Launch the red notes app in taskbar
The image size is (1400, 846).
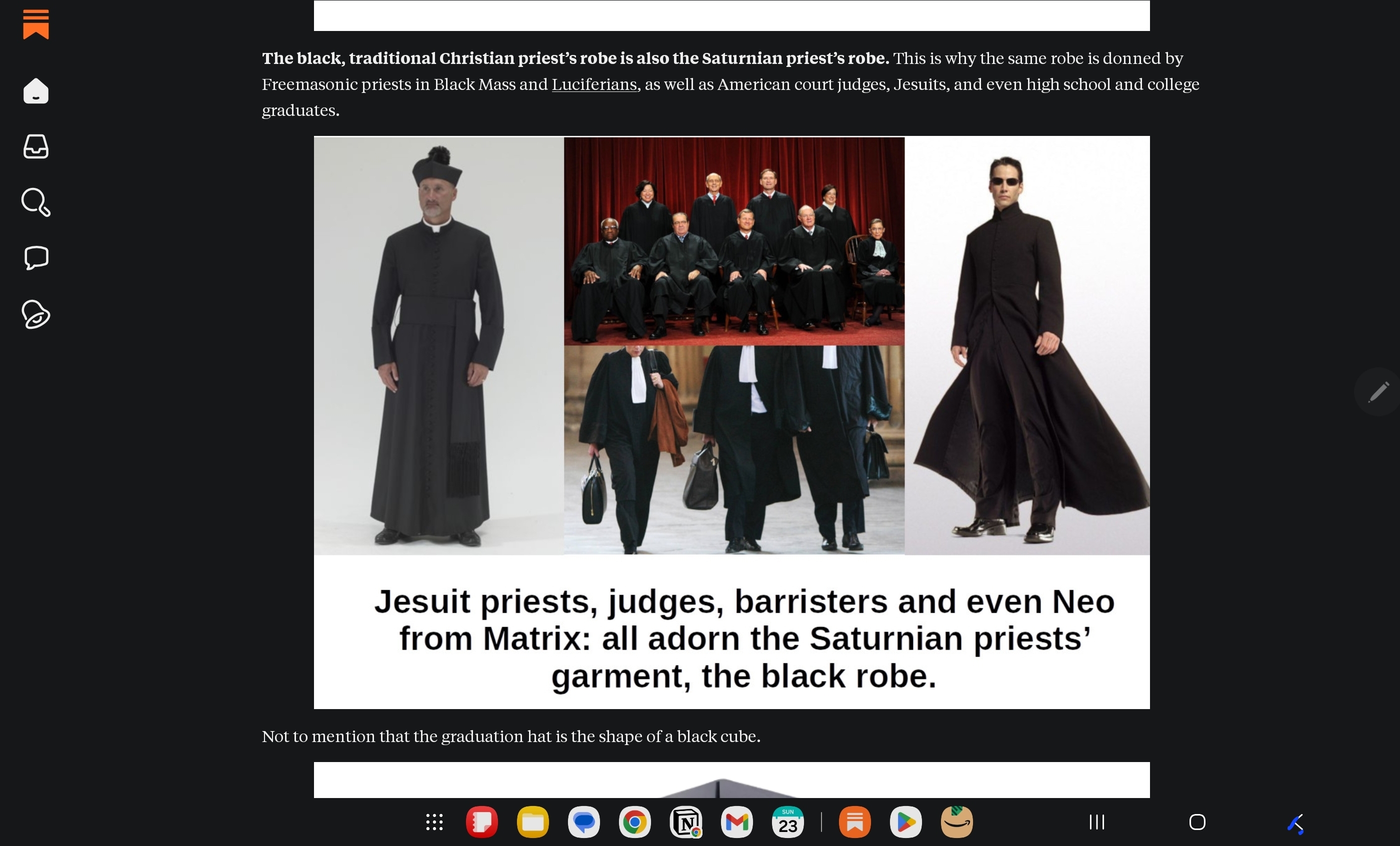pos(482,822)
